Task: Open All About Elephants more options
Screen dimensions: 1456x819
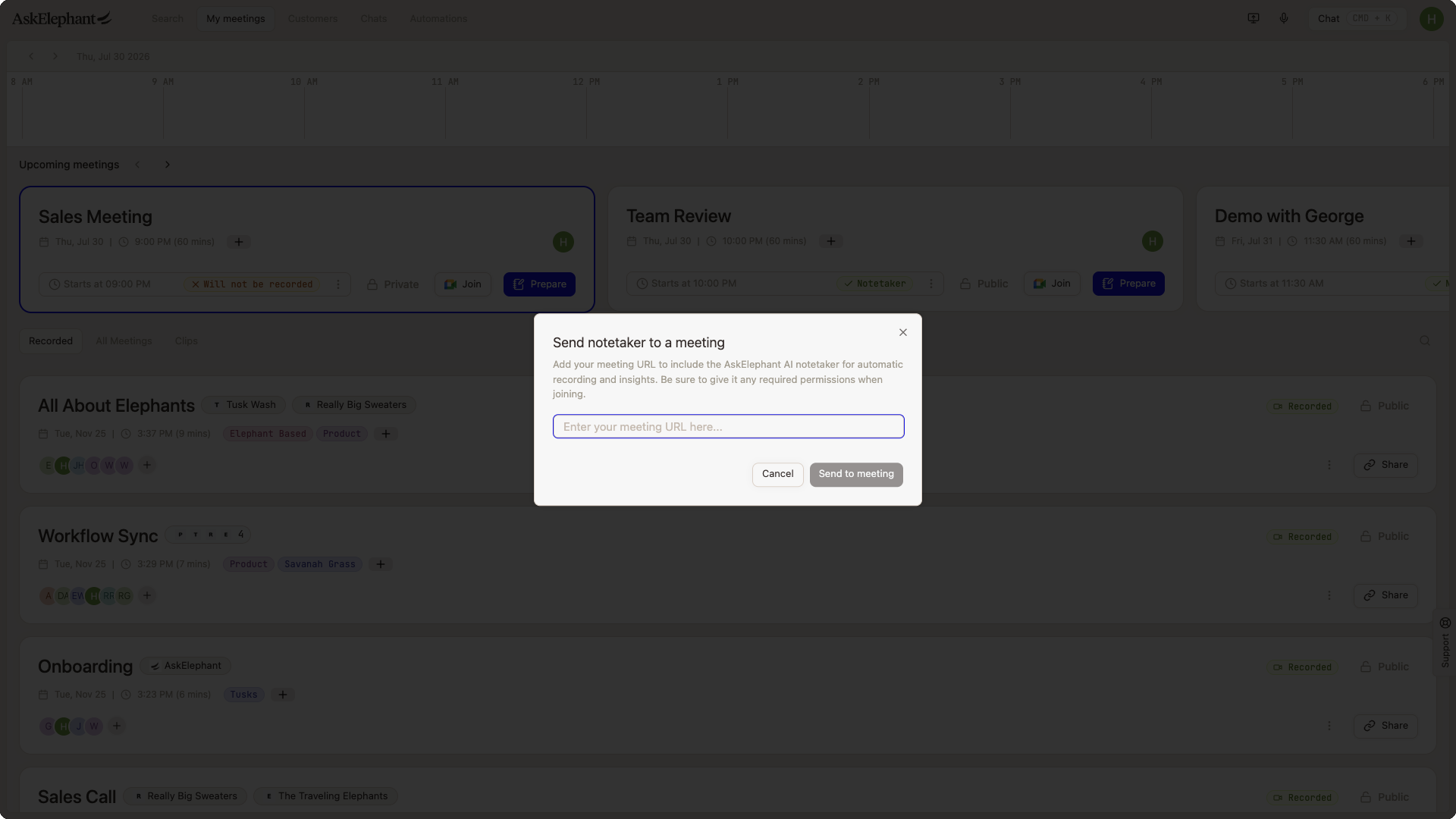Action: pyautogui.click(x=1329, y=465)
